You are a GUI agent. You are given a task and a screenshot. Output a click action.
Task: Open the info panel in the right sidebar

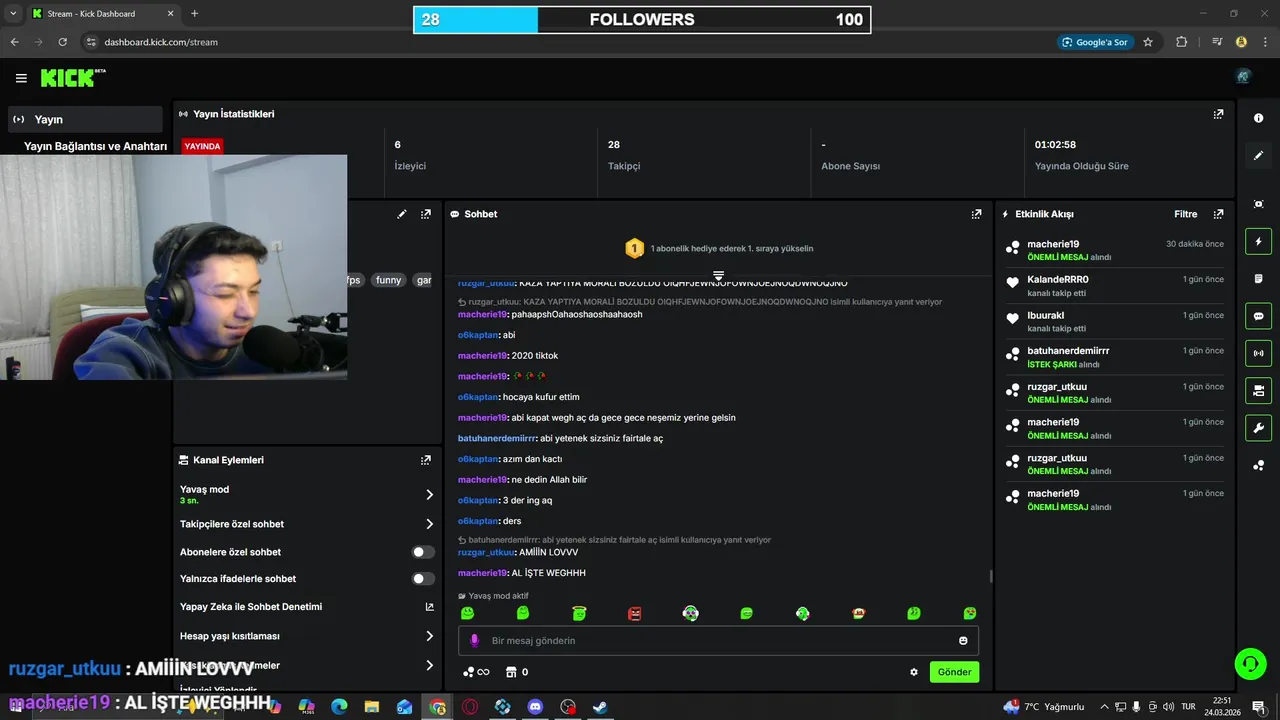pos(1258,118)
